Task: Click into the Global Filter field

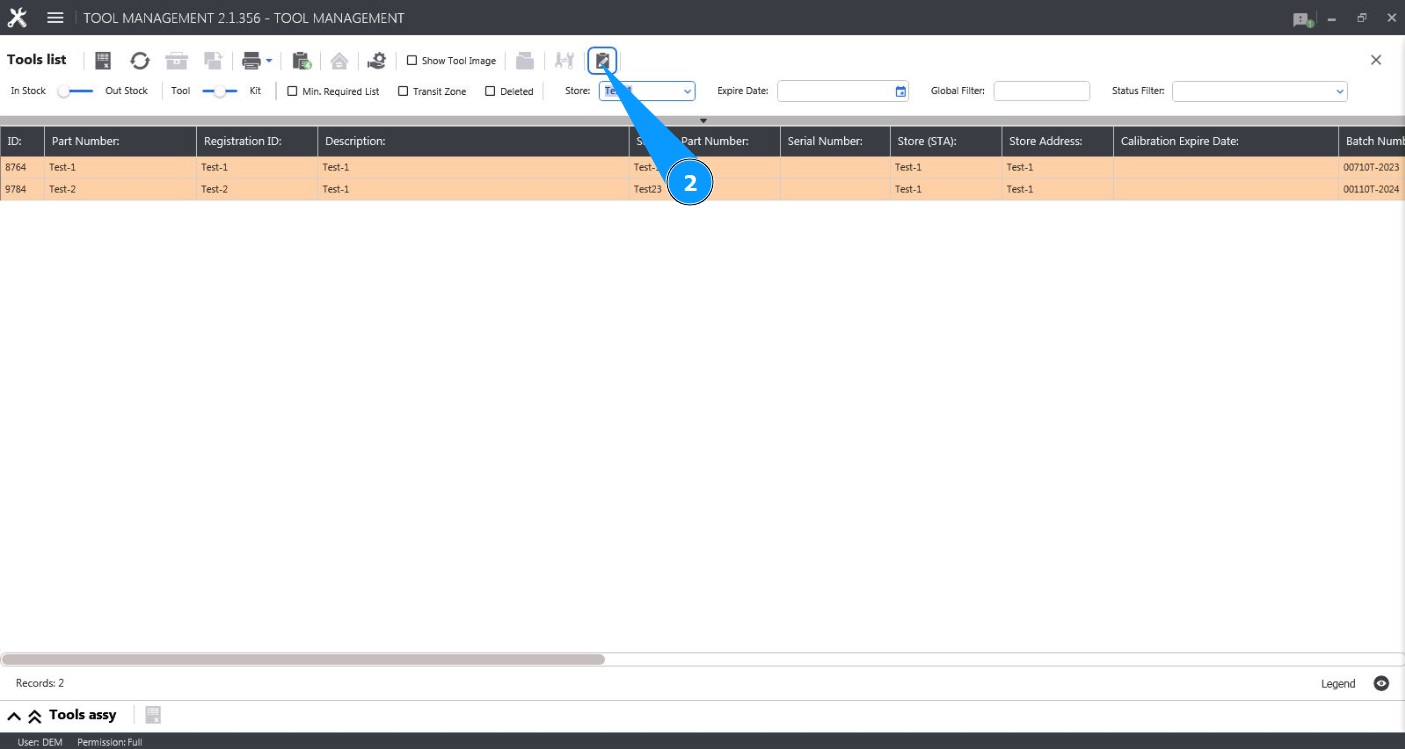Action: pyautogui.click(x=1041, y=91)
